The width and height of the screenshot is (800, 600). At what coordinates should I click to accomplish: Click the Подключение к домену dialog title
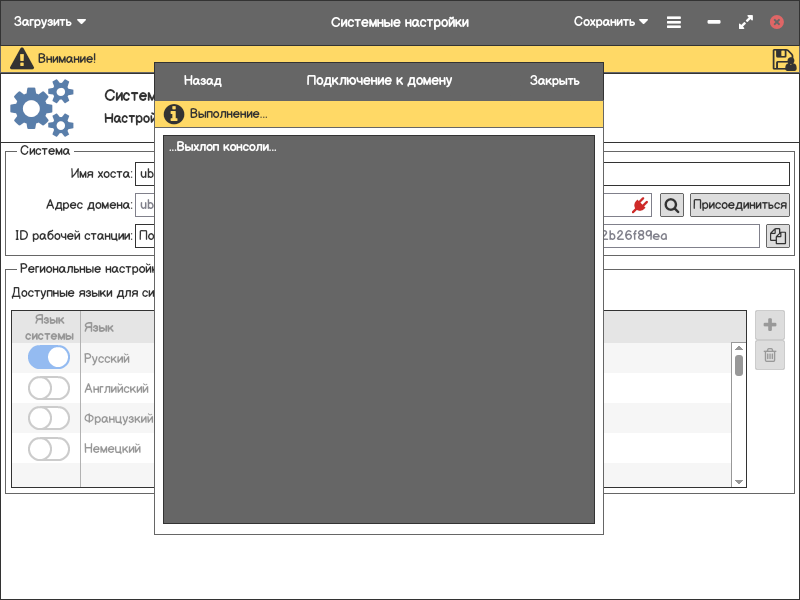[379, 81]
